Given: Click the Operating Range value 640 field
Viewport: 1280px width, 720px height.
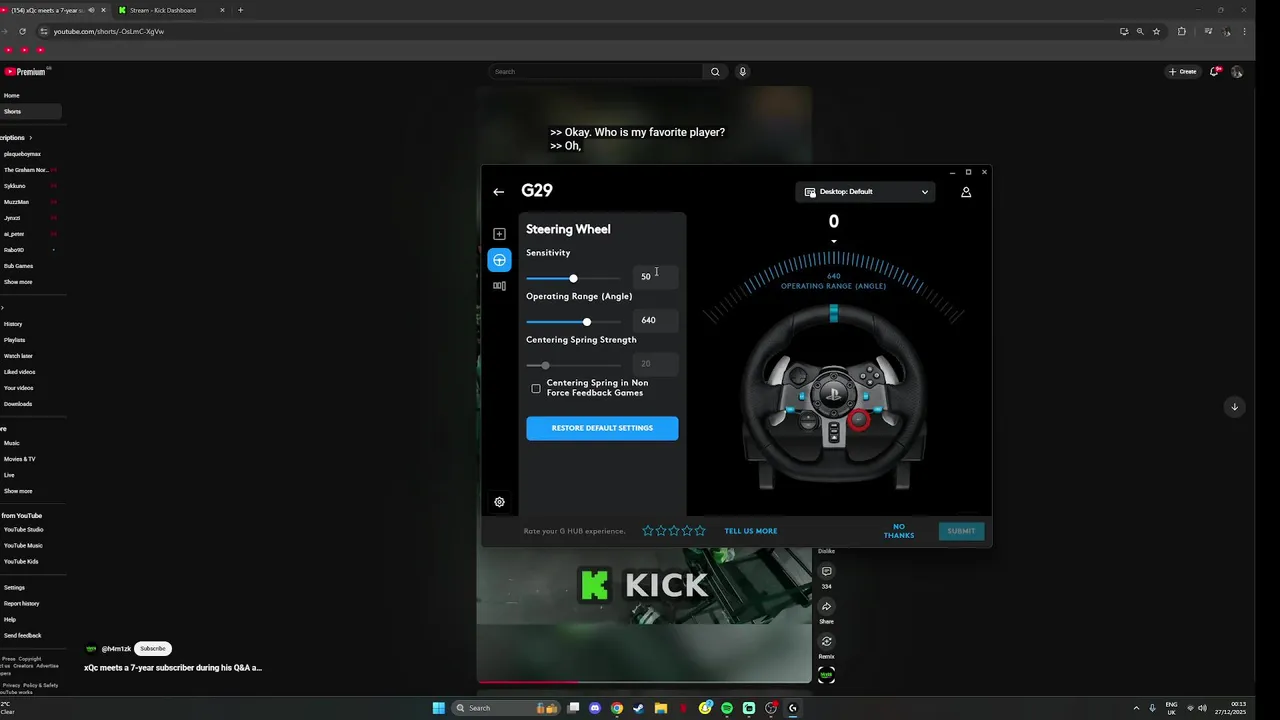Looking at the screenshot, I should (x=655, y=320).
